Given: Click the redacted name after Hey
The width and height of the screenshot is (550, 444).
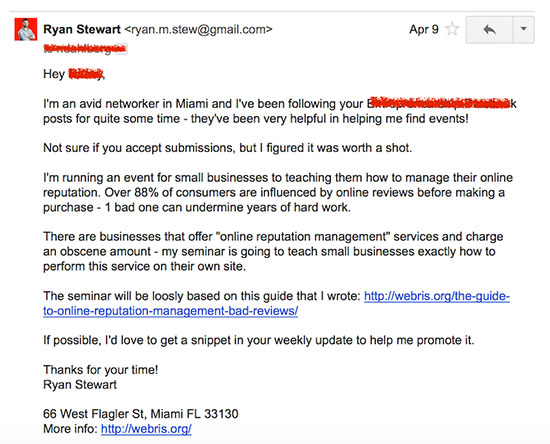Looking at the screenshot, I should [86, 74].
